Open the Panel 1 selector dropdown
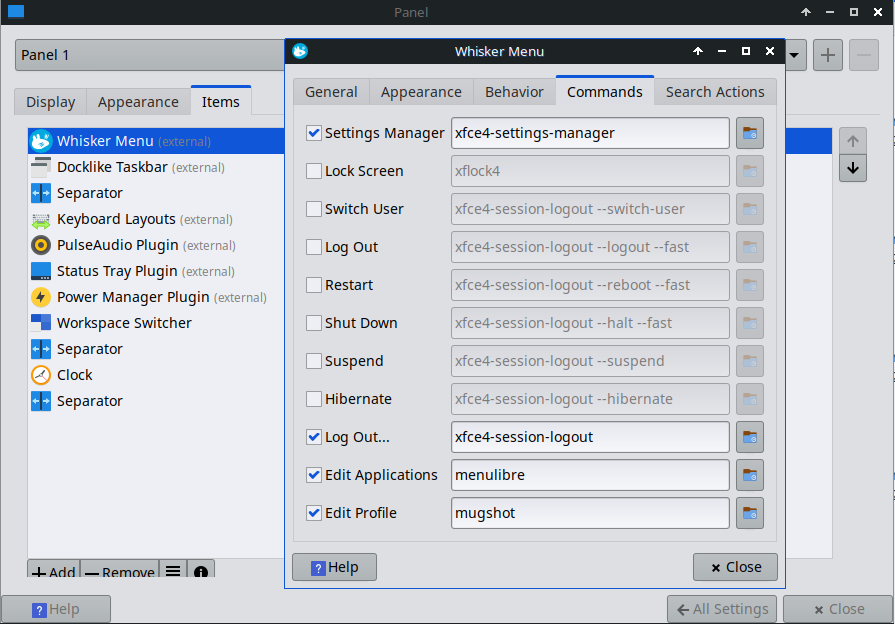Screen dimensions: 895x624 pos(794,55)
